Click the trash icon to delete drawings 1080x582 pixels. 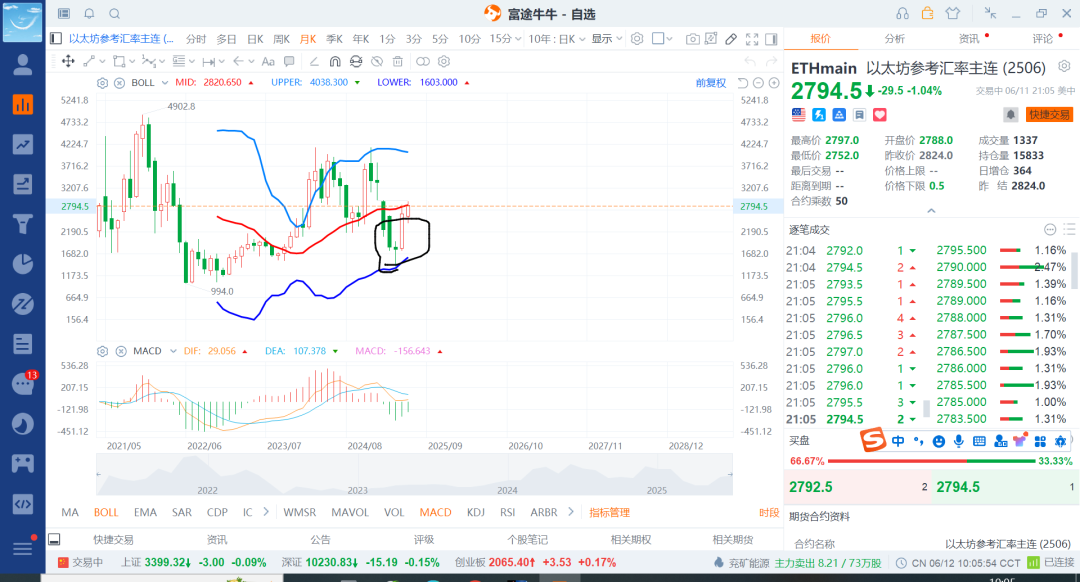(397, 61)
